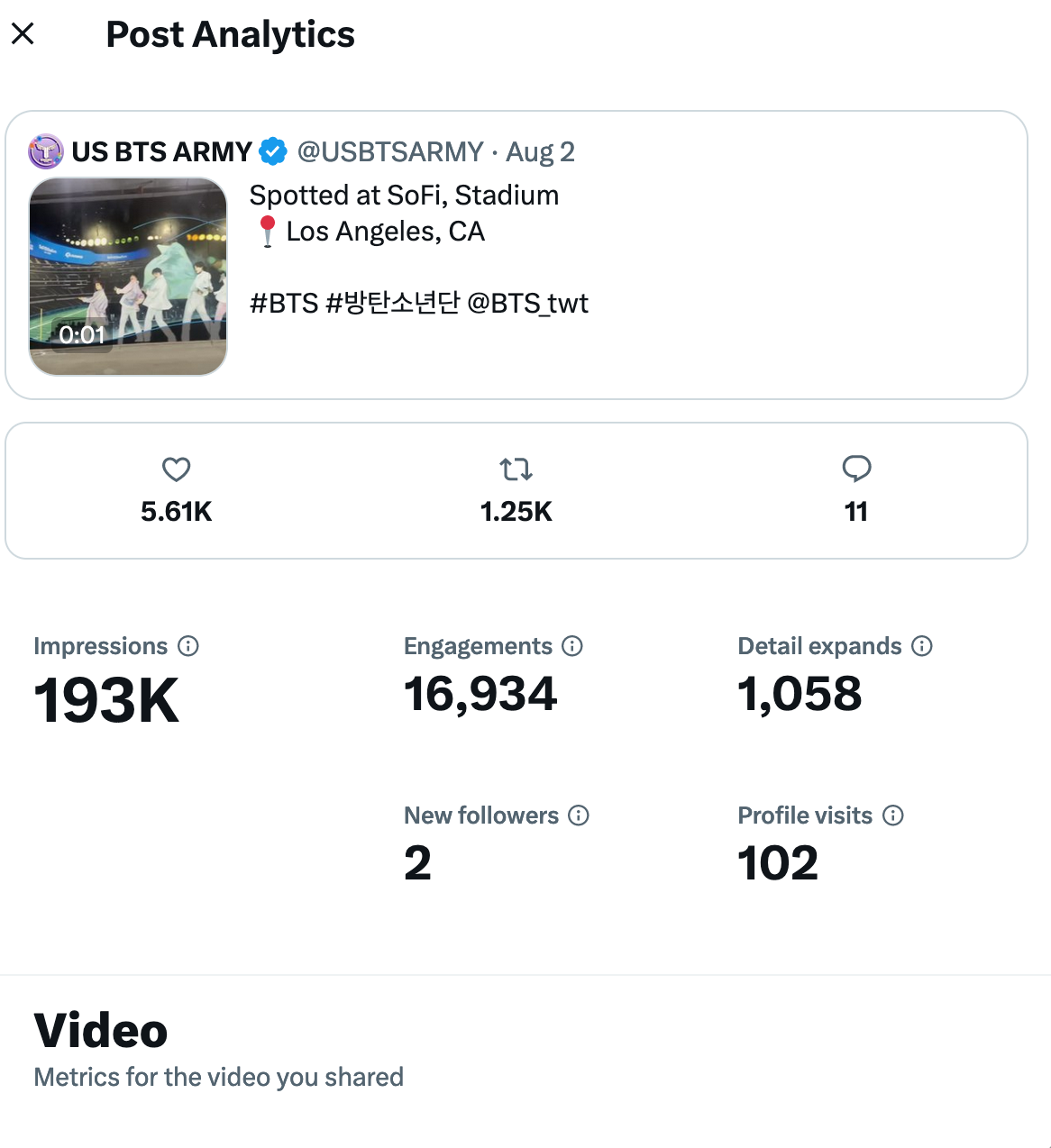This screenshot has height=1148, width=1051.
Task: Play the SoFi Stadium video thumbnail
Action: [x=128, y=276]
